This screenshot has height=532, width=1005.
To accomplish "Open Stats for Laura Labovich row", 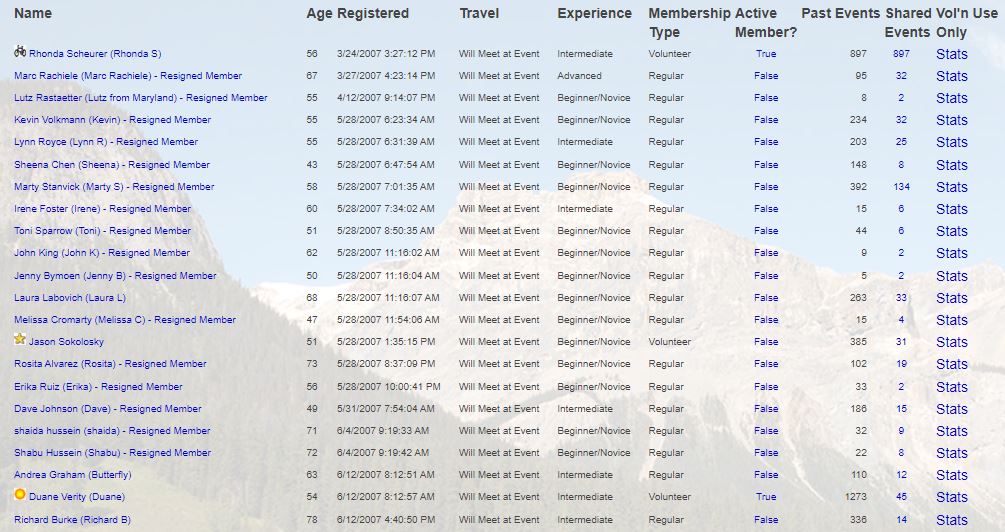I will [x=952, y=298].
